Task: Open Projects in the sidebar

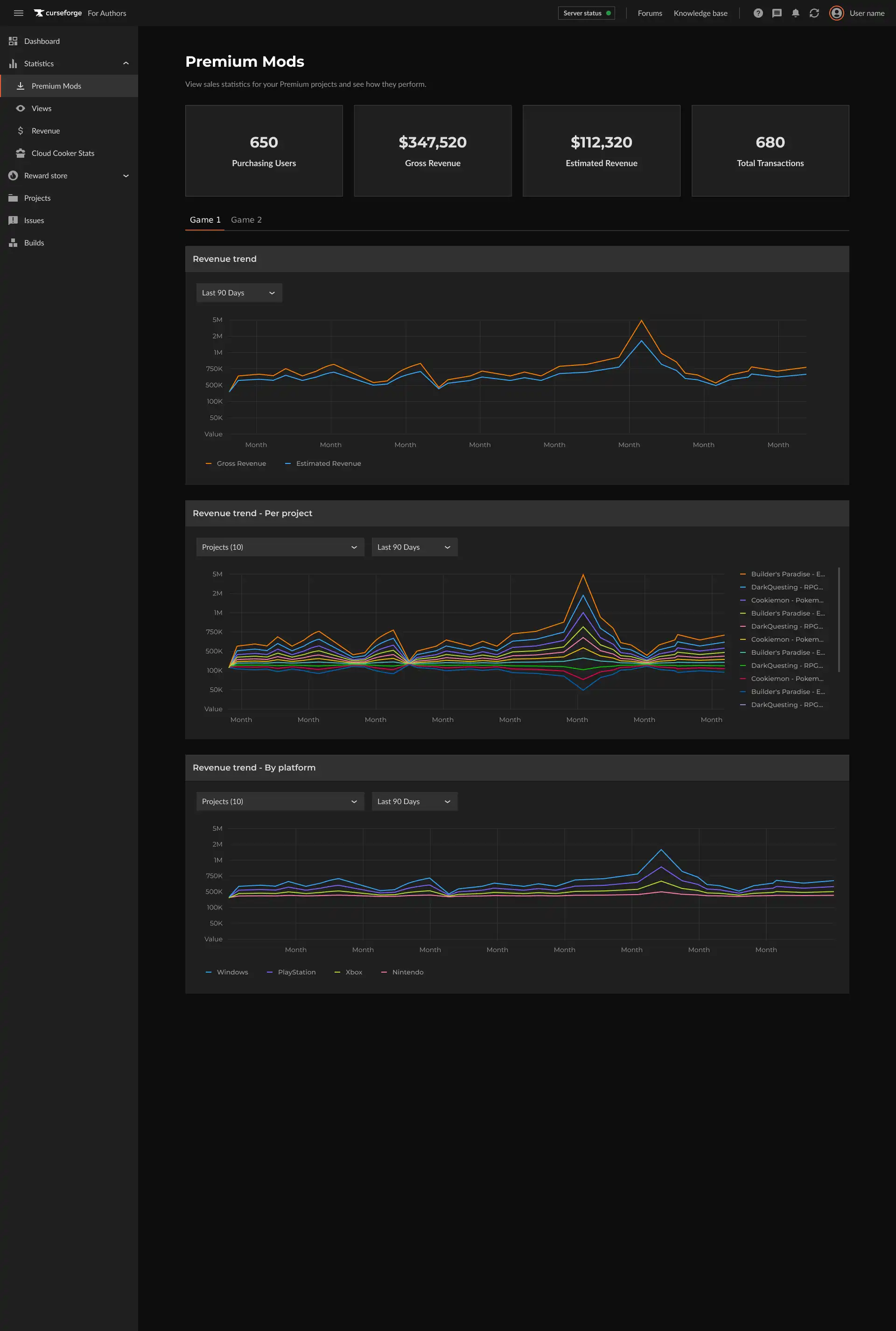Action: click(x=69, y=198)
